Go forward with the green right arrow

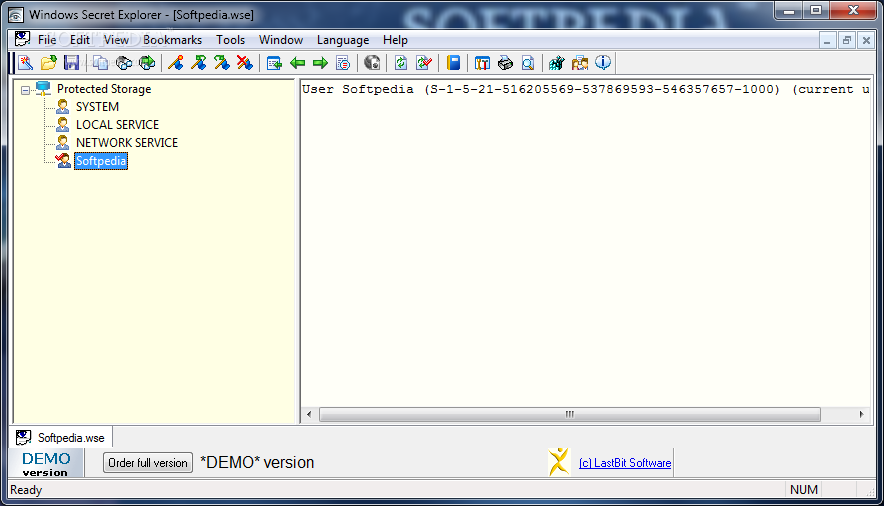pos(320,63)
